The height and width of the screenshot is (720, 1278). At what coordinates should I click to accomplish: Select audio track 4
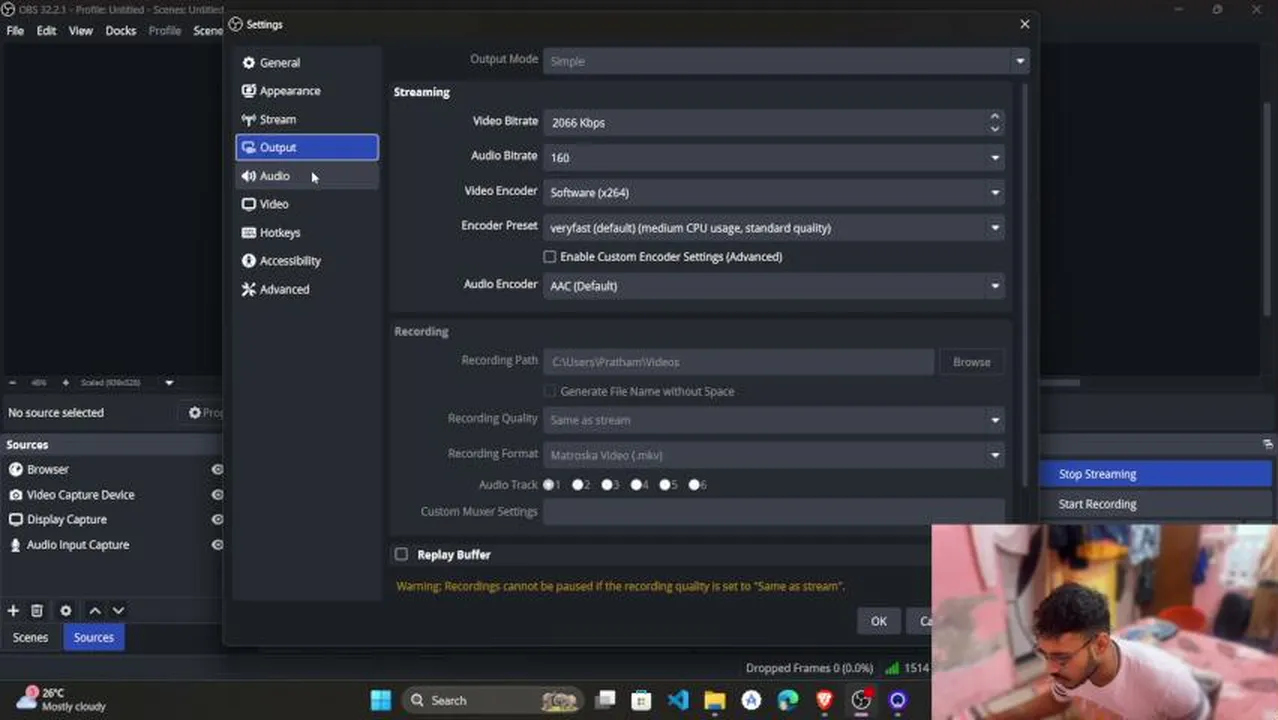coord(636,485)
